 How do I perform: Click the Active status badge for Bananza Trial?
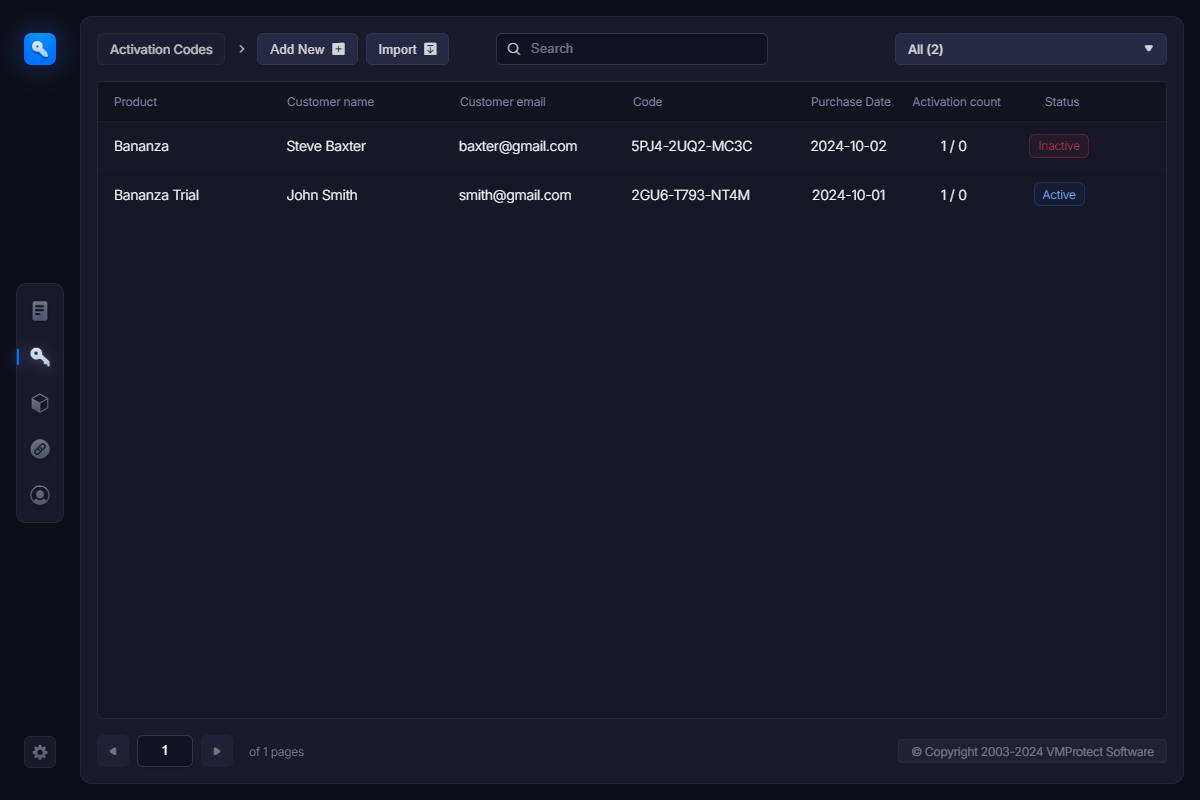pos(1058,195)
